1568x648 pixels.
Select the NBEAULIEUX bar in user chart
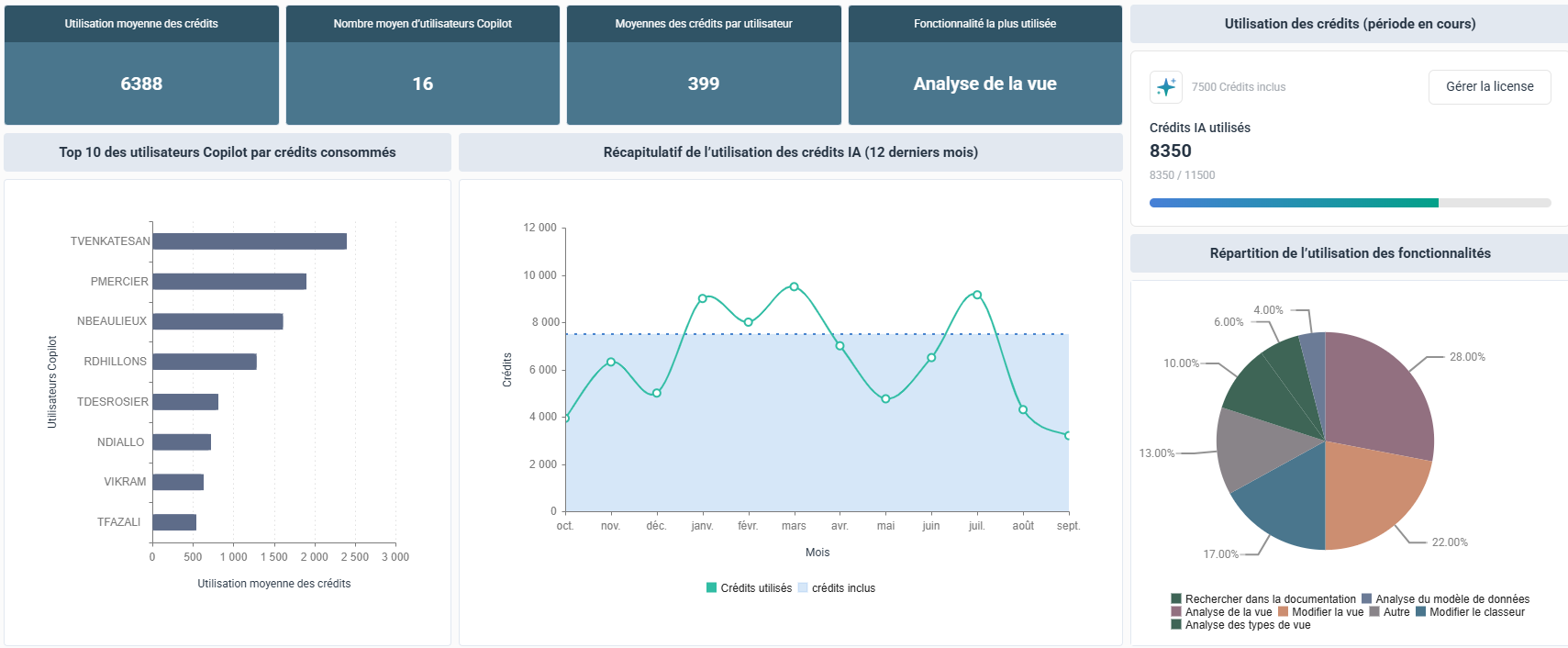pos(217,321)
